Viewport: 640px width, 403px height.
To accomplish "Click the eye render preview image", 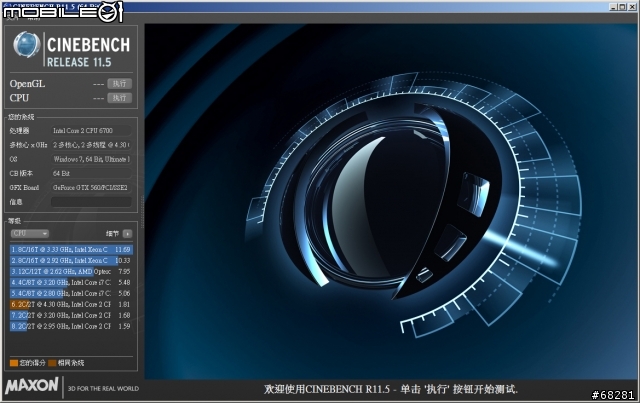I will 391,201.
